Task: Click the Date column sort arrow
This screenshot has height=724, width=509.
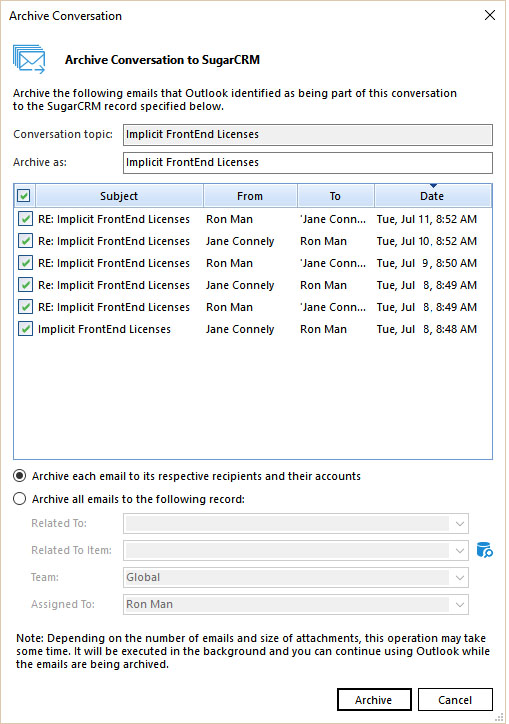Action: [433, 186]
